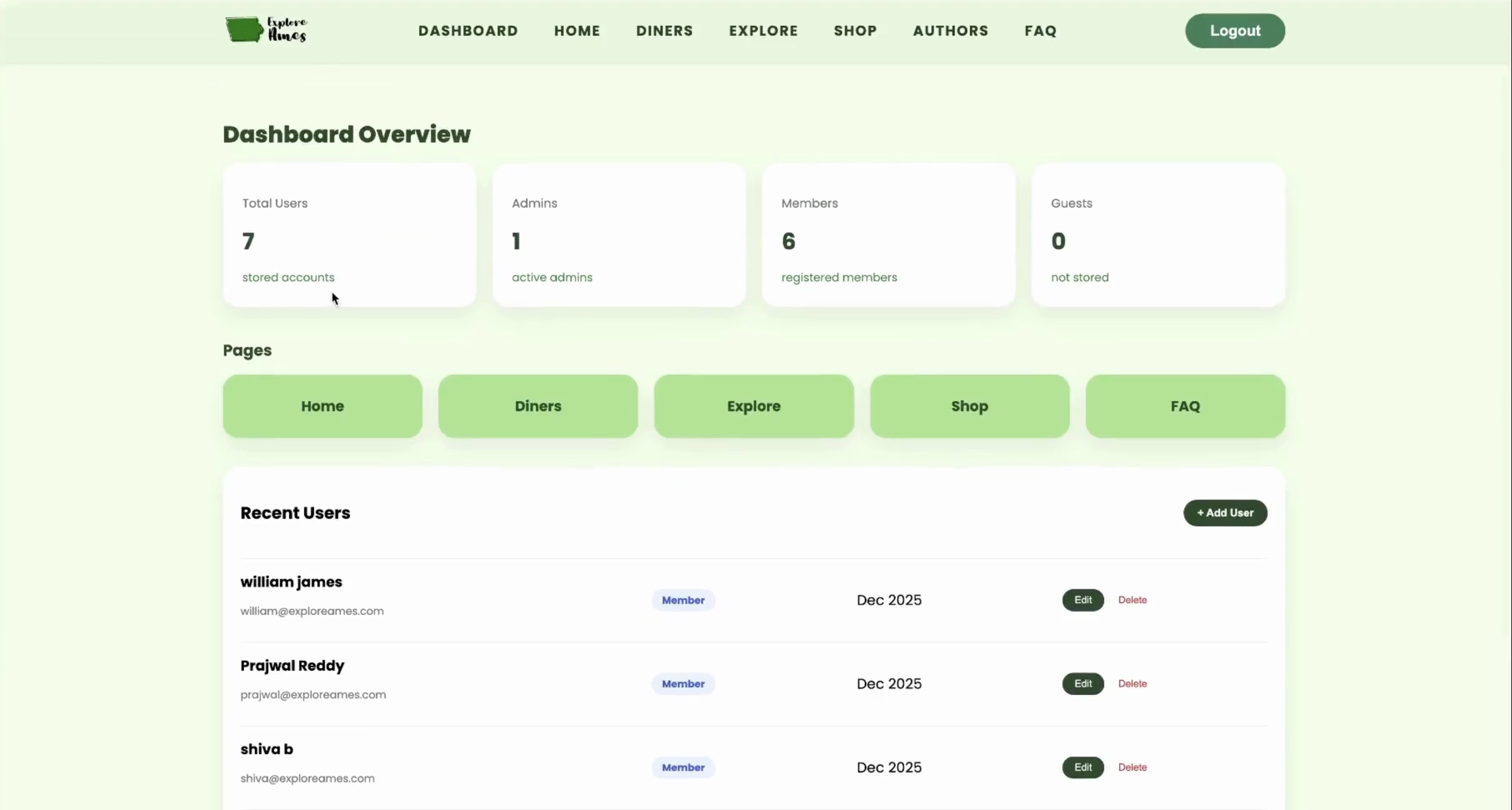Open the FAQ page tile
This screenshot has width=1512, height=810.
click(1185, 406)
